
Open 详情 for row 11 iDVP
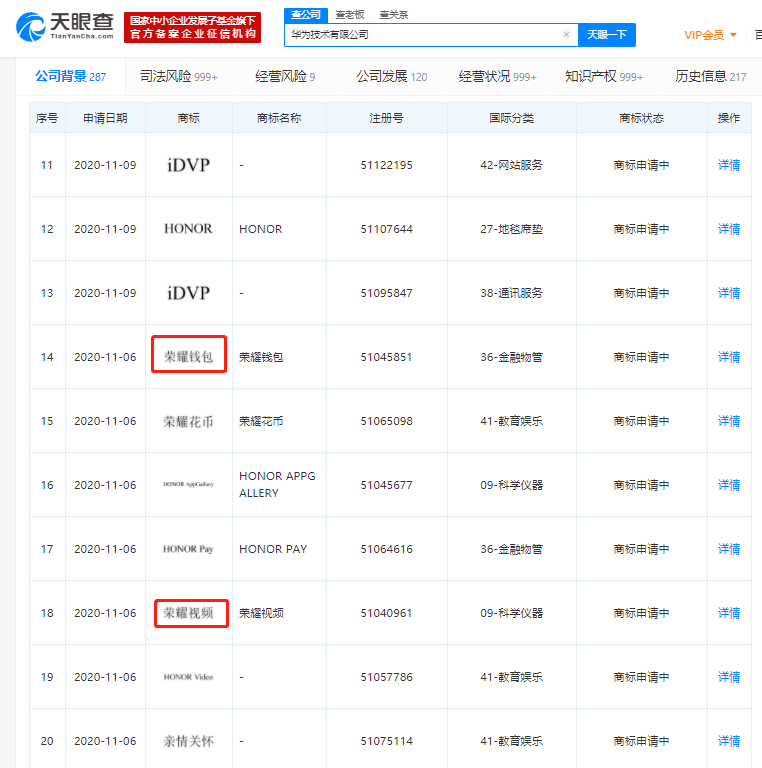[729, 165]
